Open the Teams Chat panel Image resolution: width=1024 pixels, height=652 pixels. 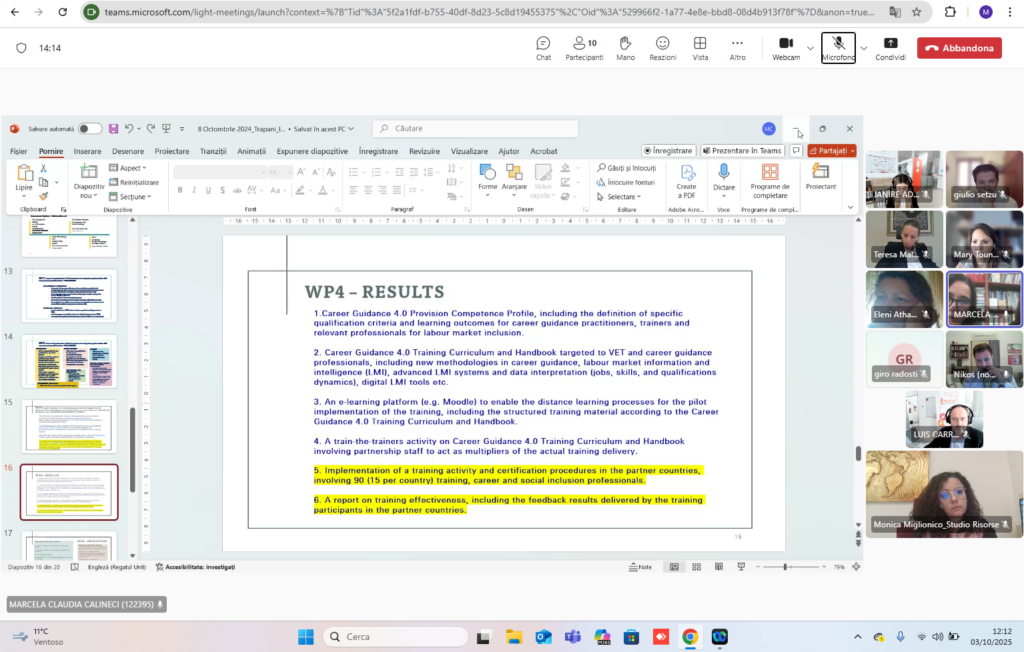point(543,48)
